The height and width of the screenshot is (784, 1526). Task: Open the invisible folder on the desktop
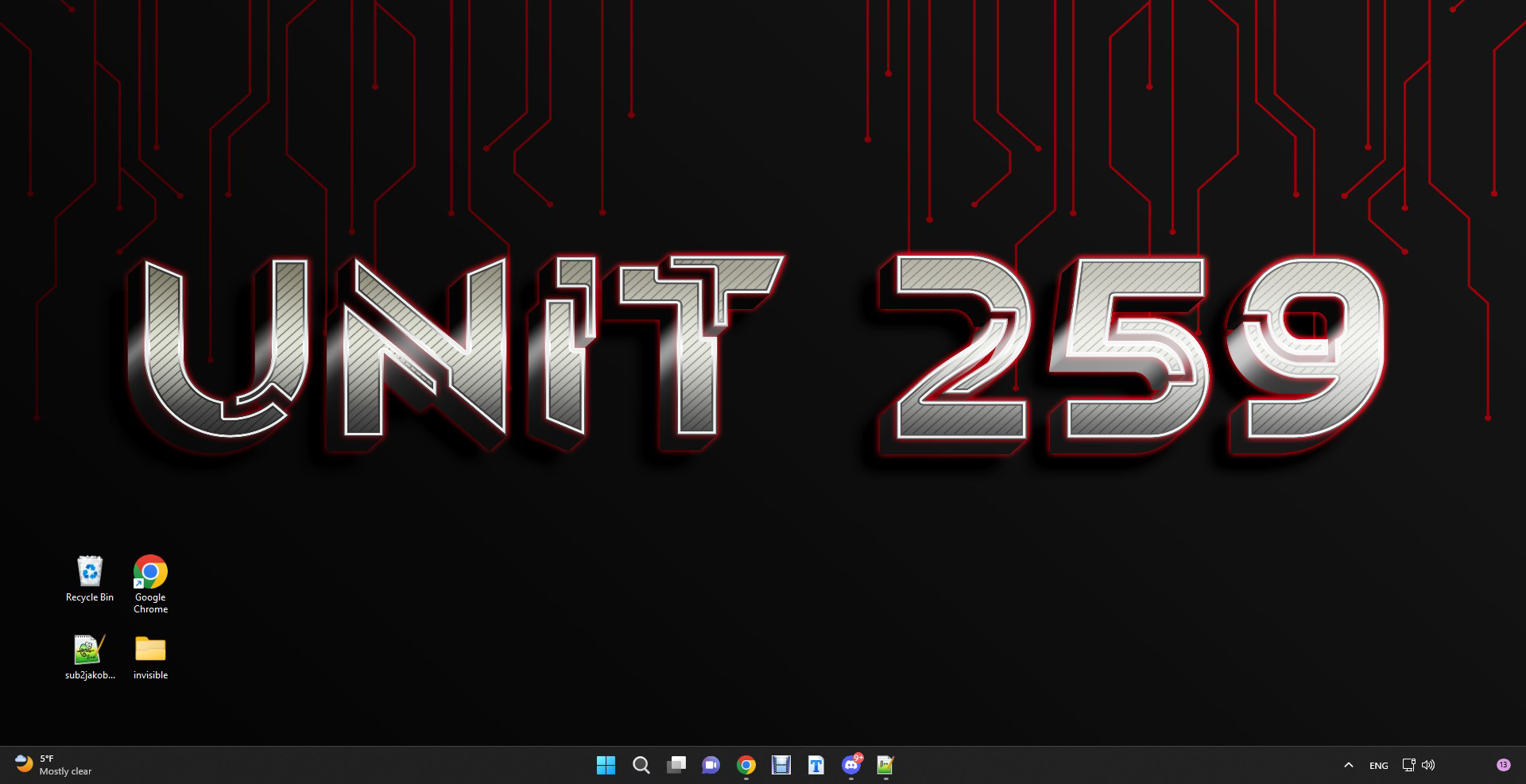click(150, 649)
